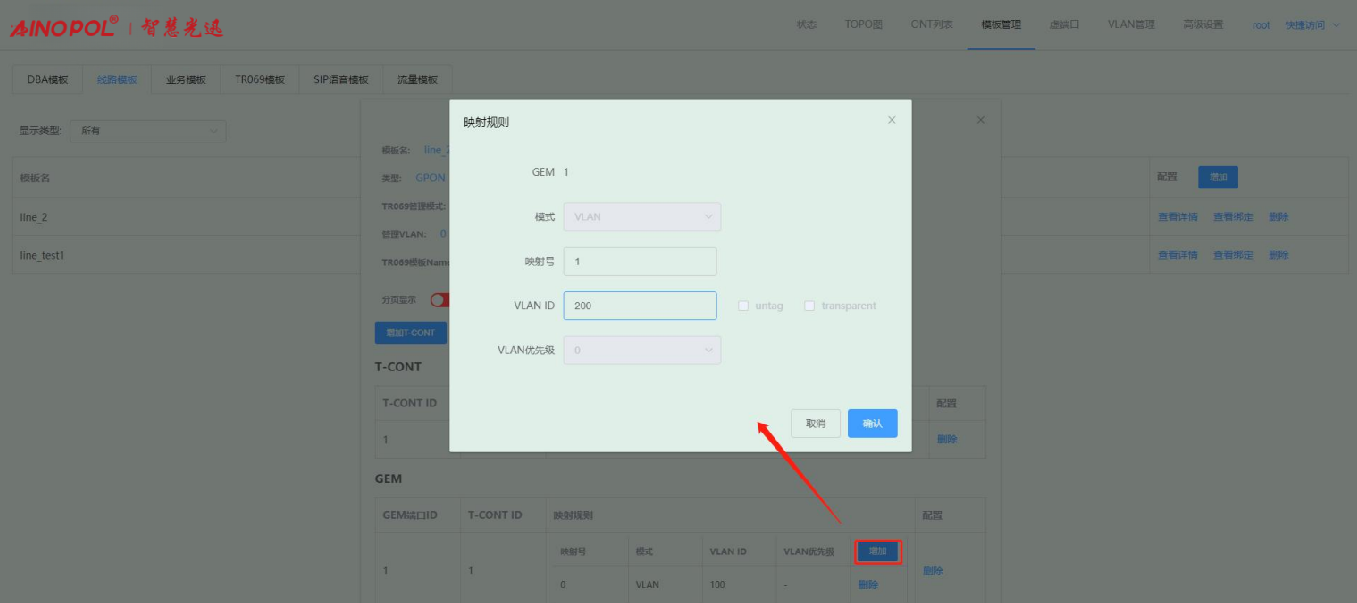Switch to the VLAN管理 menu
Viewport: 1357px width, 603px height.
[x=1130, y=25]
